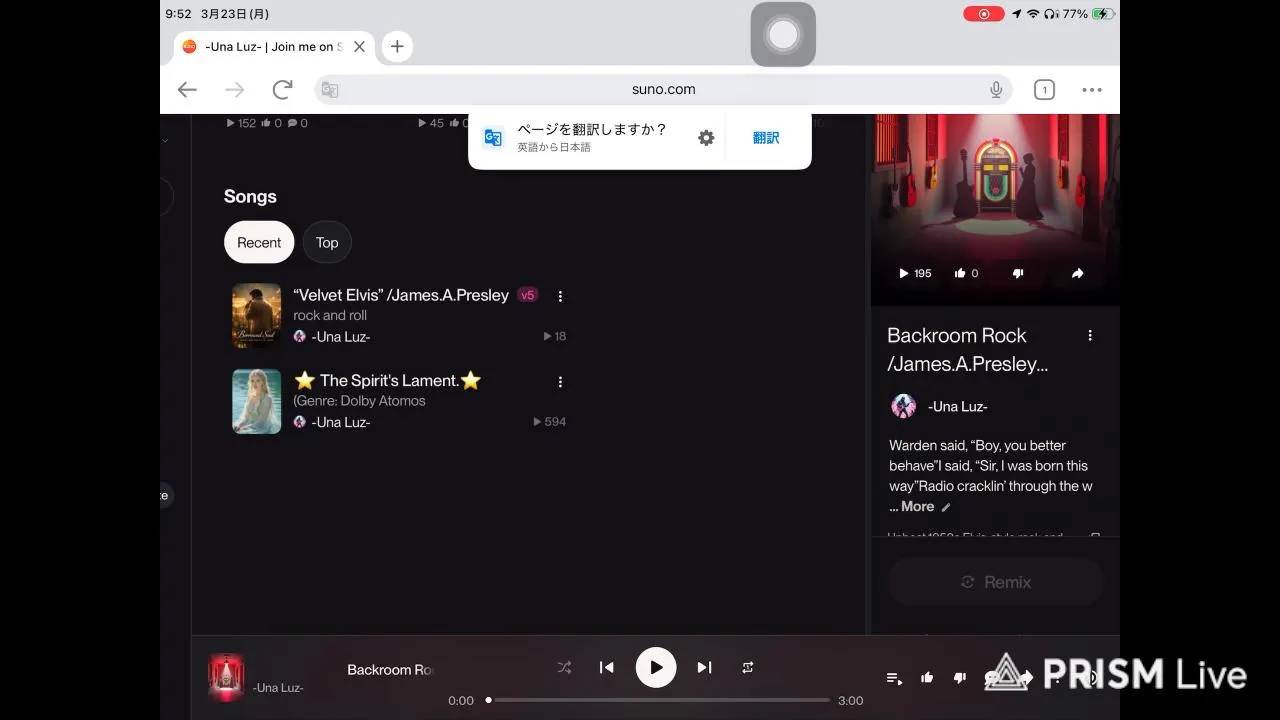Like Backroom Rock in the side panel
The image size is (1280, 720).
pyautogui.click(x=966, y=273)
